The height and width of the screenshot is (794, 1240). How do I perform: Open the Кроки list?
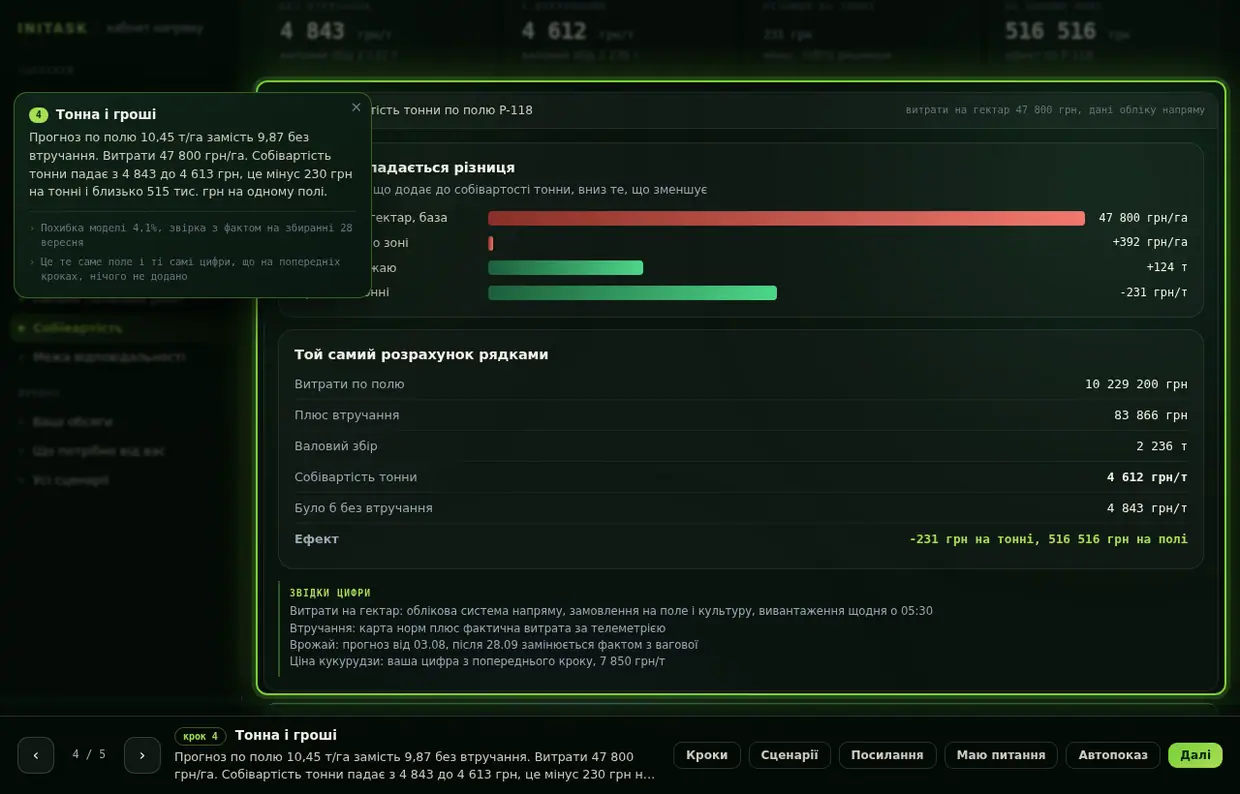click(707, 755)
